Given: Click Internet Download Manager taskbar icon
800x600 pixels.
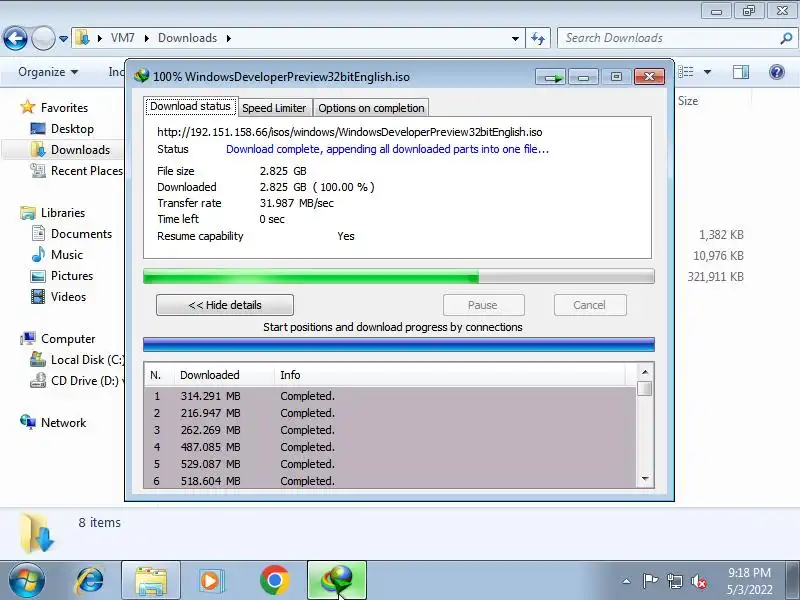Looking at the screenshot, I should point(337,581).
